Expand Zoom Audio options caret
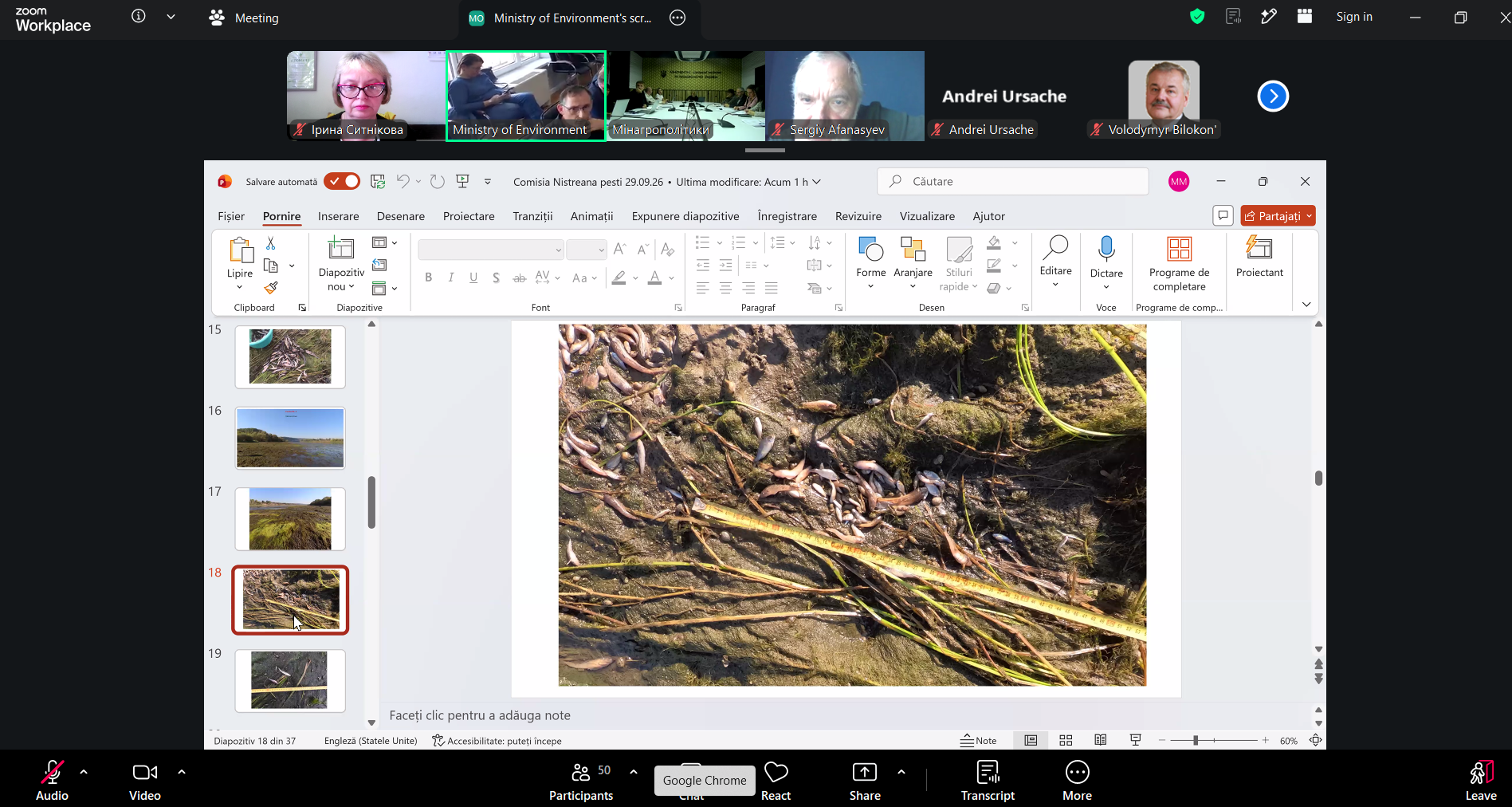Image resolution: width=1512 pixels, height=807 pixels. 84,772
